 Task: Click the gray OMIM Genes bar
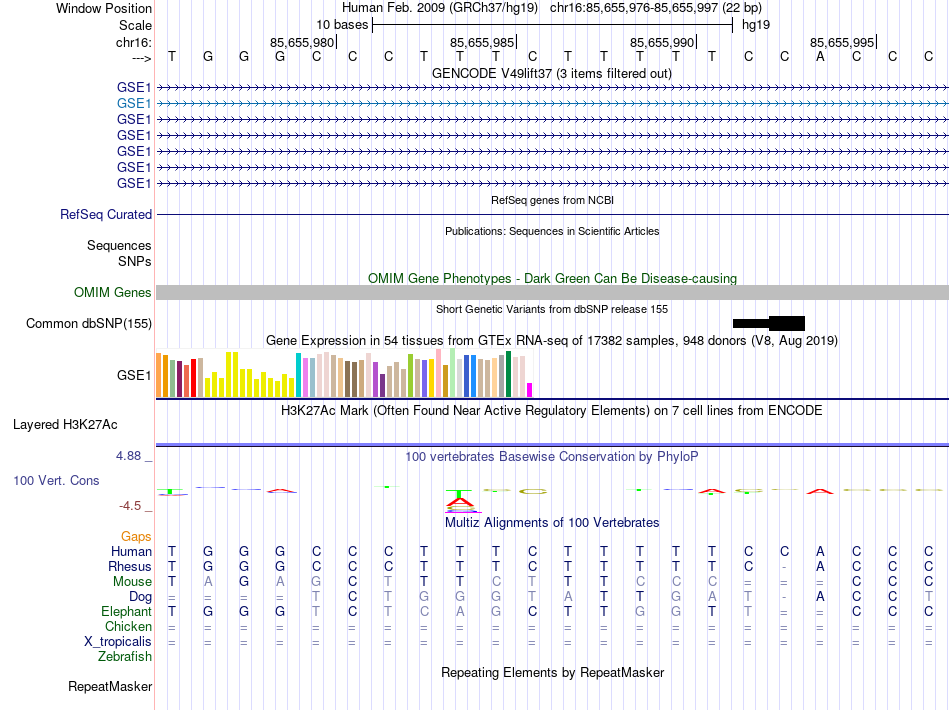552,292
